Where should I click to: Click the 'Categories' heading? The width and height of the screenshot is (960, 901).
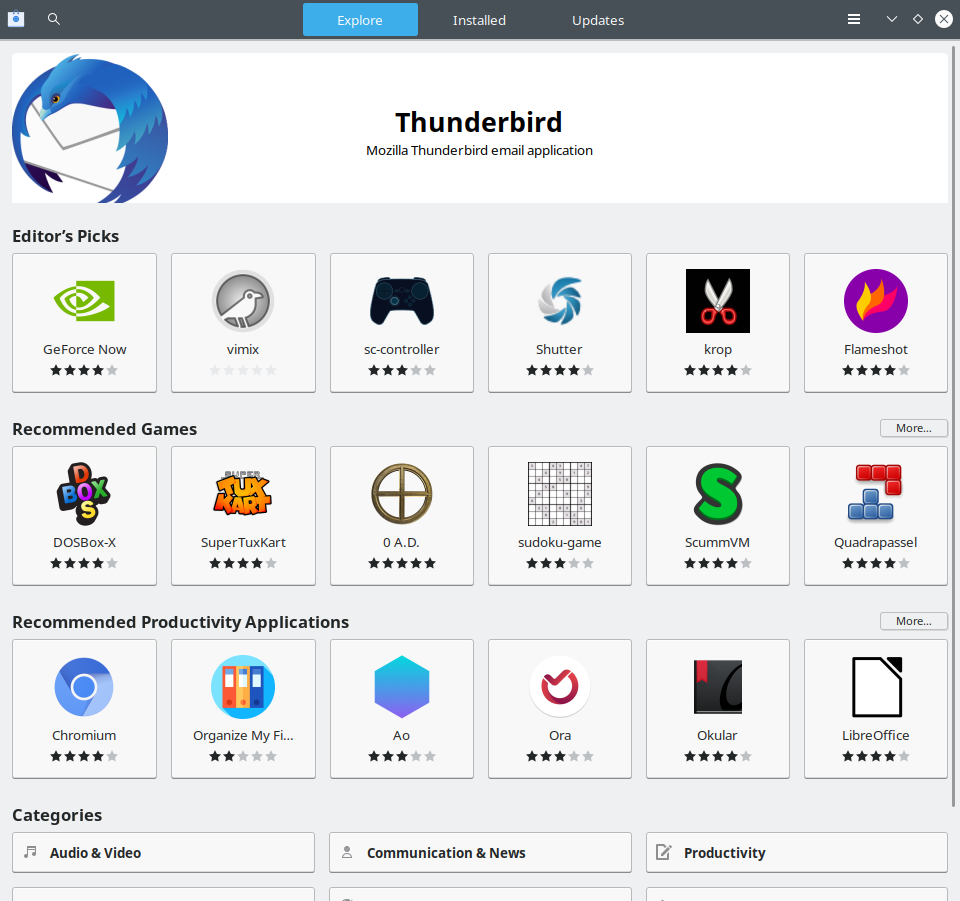coord(57,815)
